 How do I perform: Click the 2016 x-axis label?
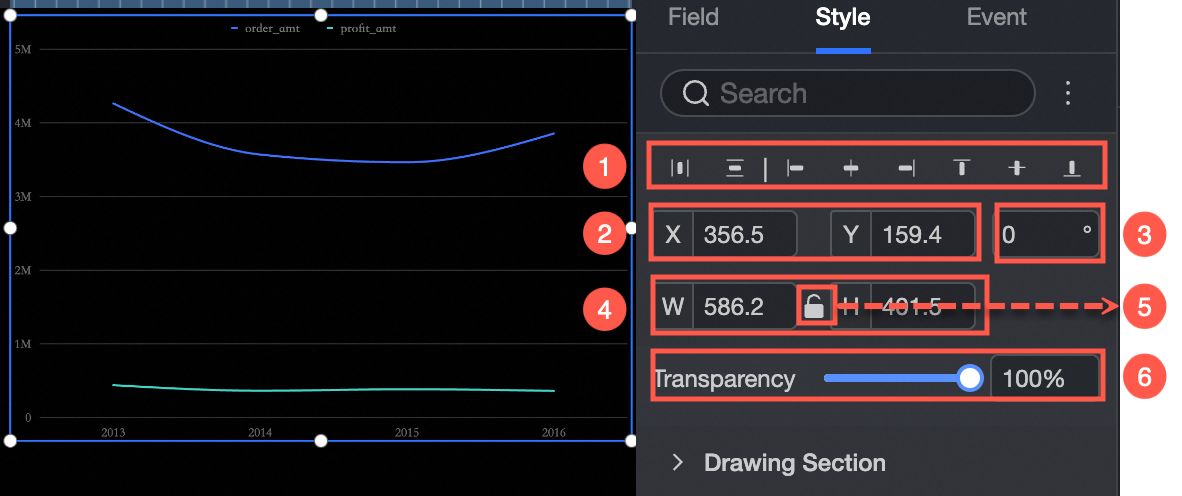coord(553,433)
